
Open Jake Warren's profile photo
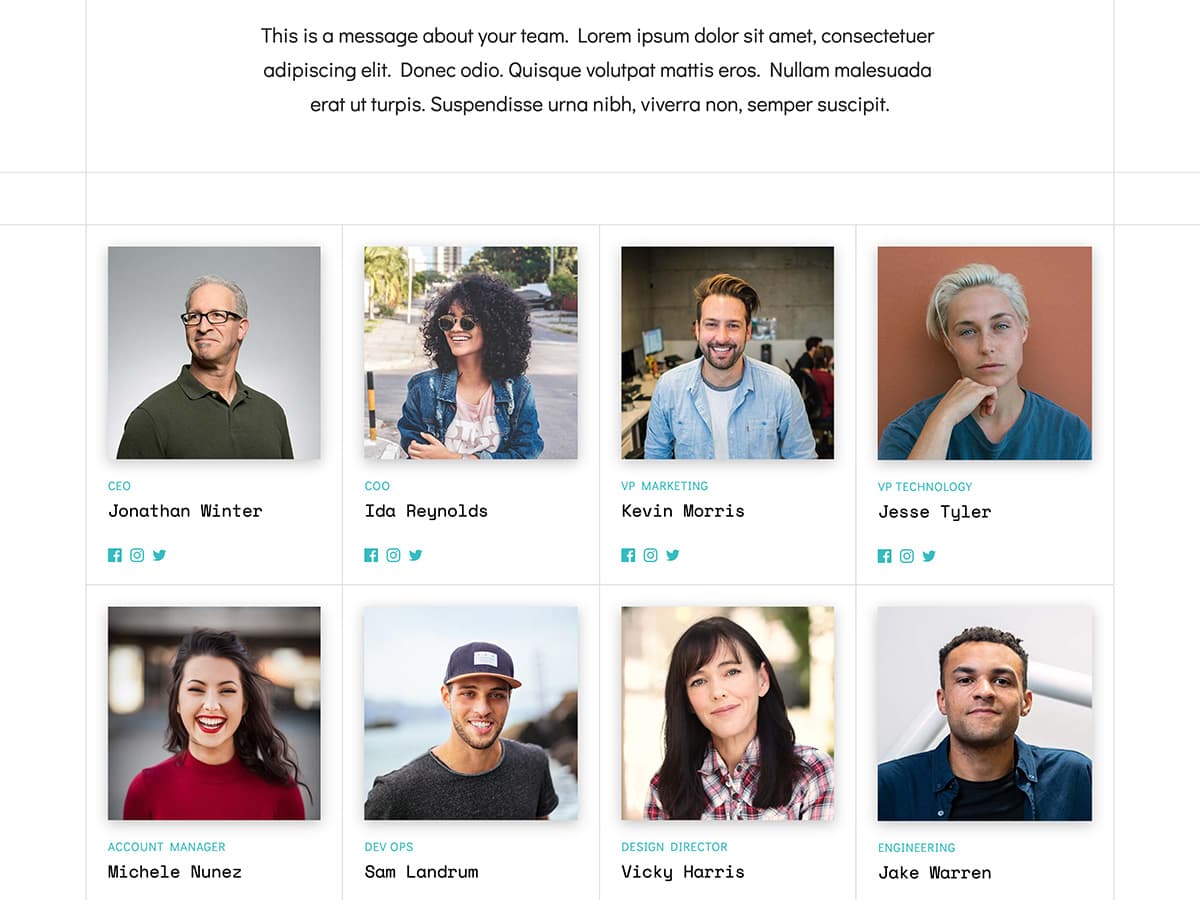[x=983, y=713]
